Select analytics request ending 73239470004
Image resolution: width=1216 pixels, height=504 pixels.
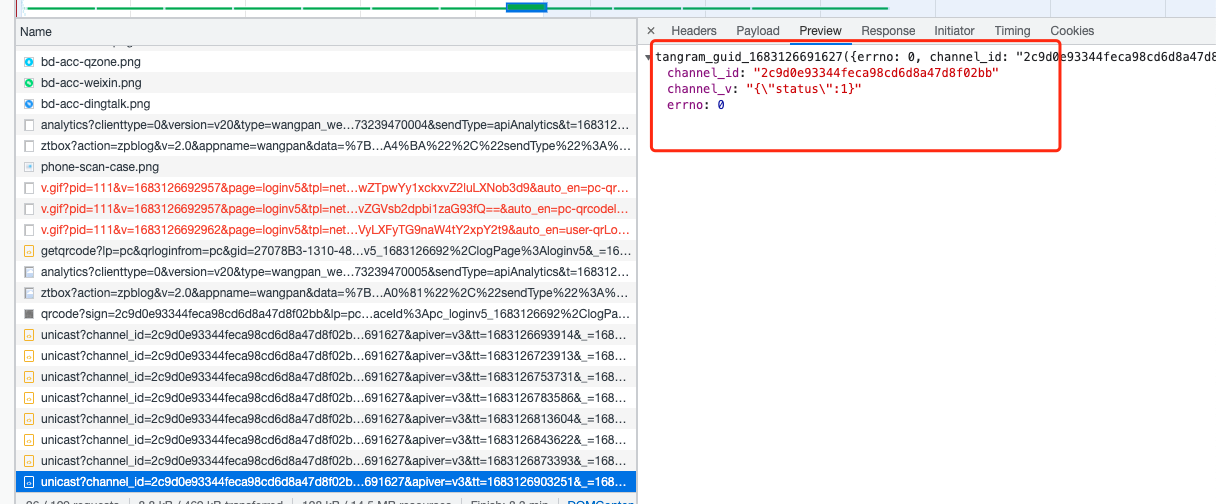pyautogui.click(x=326, y=125)
